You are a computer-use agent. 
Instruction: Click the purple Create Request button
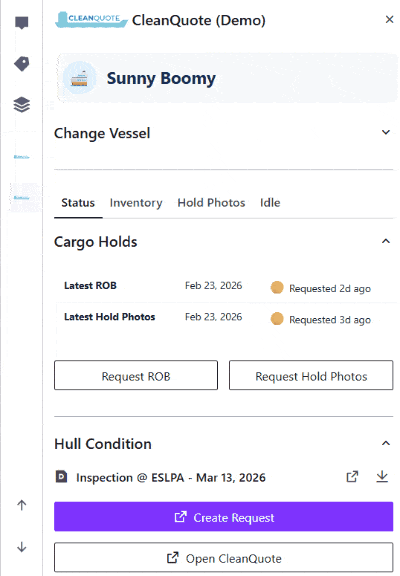pyautogui.click(x=223, y=516)
